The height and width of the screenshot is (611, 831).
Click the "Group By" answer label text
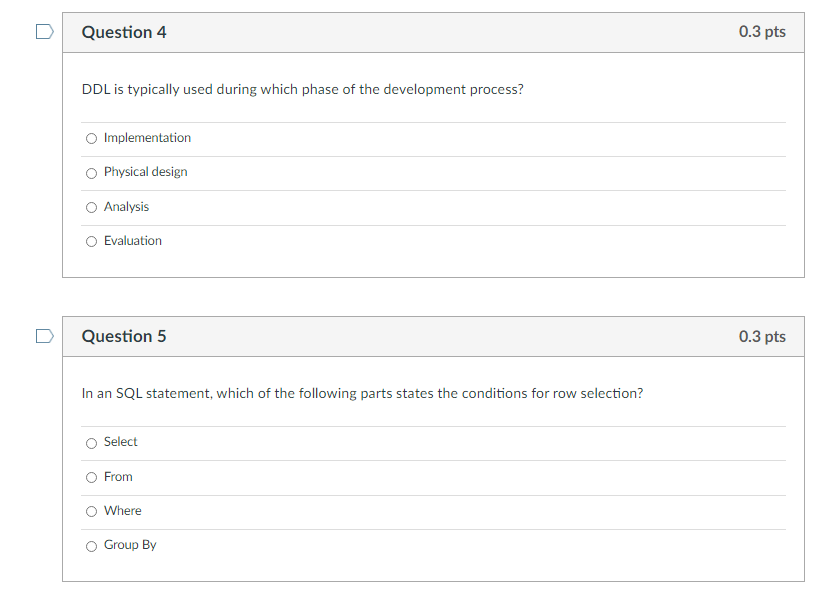130,545
